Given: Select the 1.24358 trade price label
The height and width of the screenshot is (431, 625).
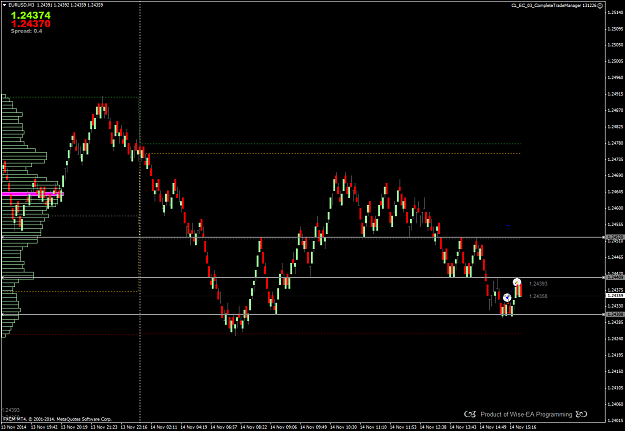Looking at the screenshot, I should tap(538, 296).
